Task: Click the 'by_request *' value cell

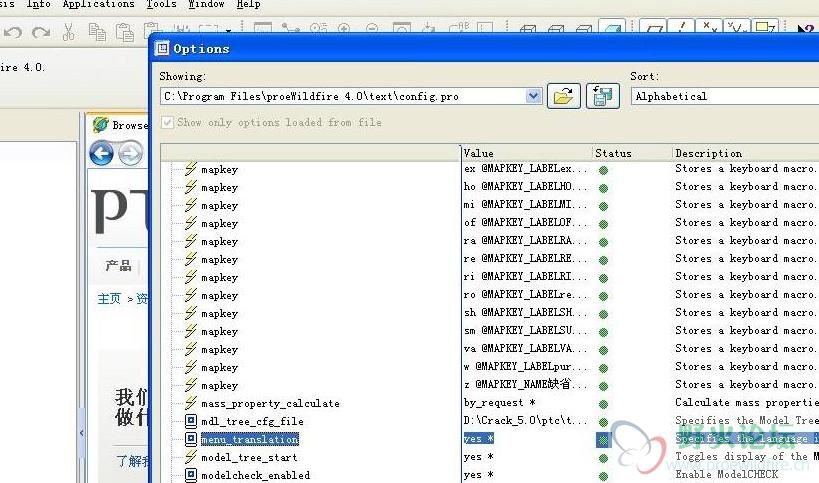Action: (499, 403)
